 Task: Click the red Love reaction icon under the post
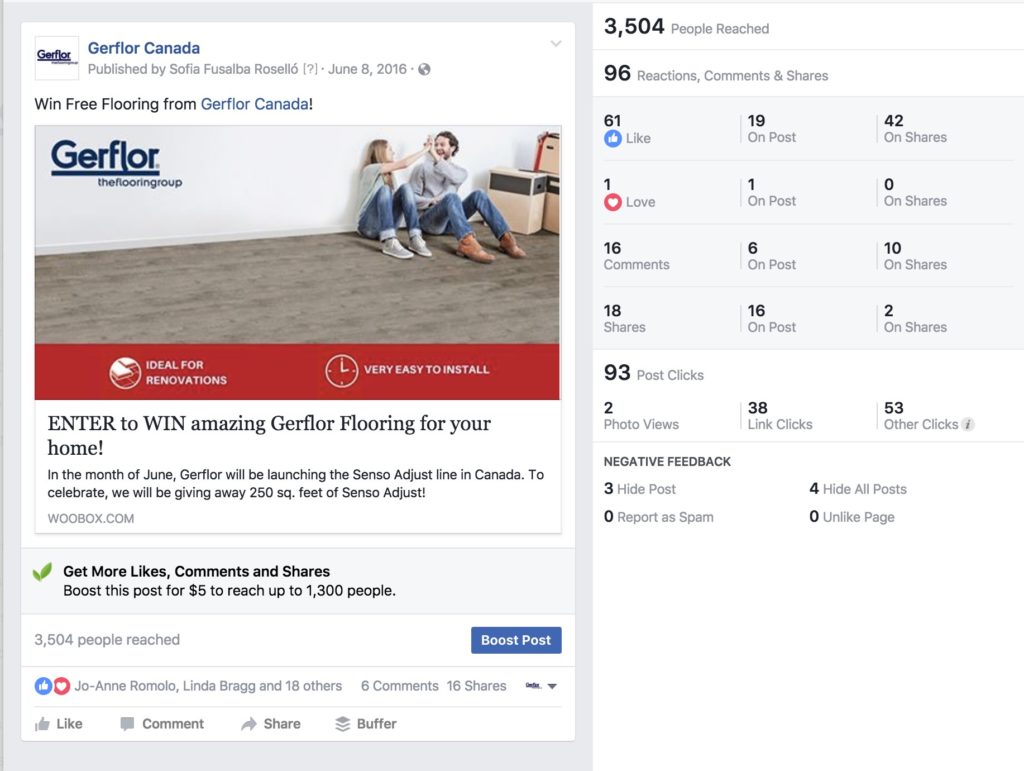61,686
